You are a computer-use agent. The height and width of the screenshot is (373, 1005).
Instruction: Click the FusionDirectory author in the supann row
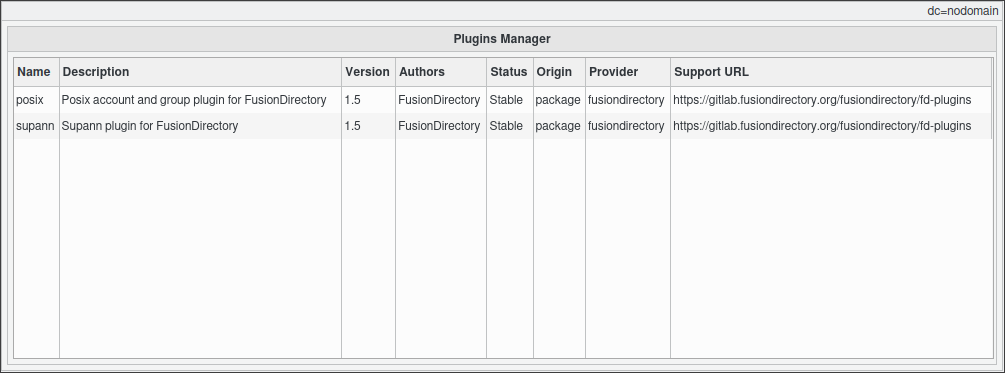pos(440,126)
